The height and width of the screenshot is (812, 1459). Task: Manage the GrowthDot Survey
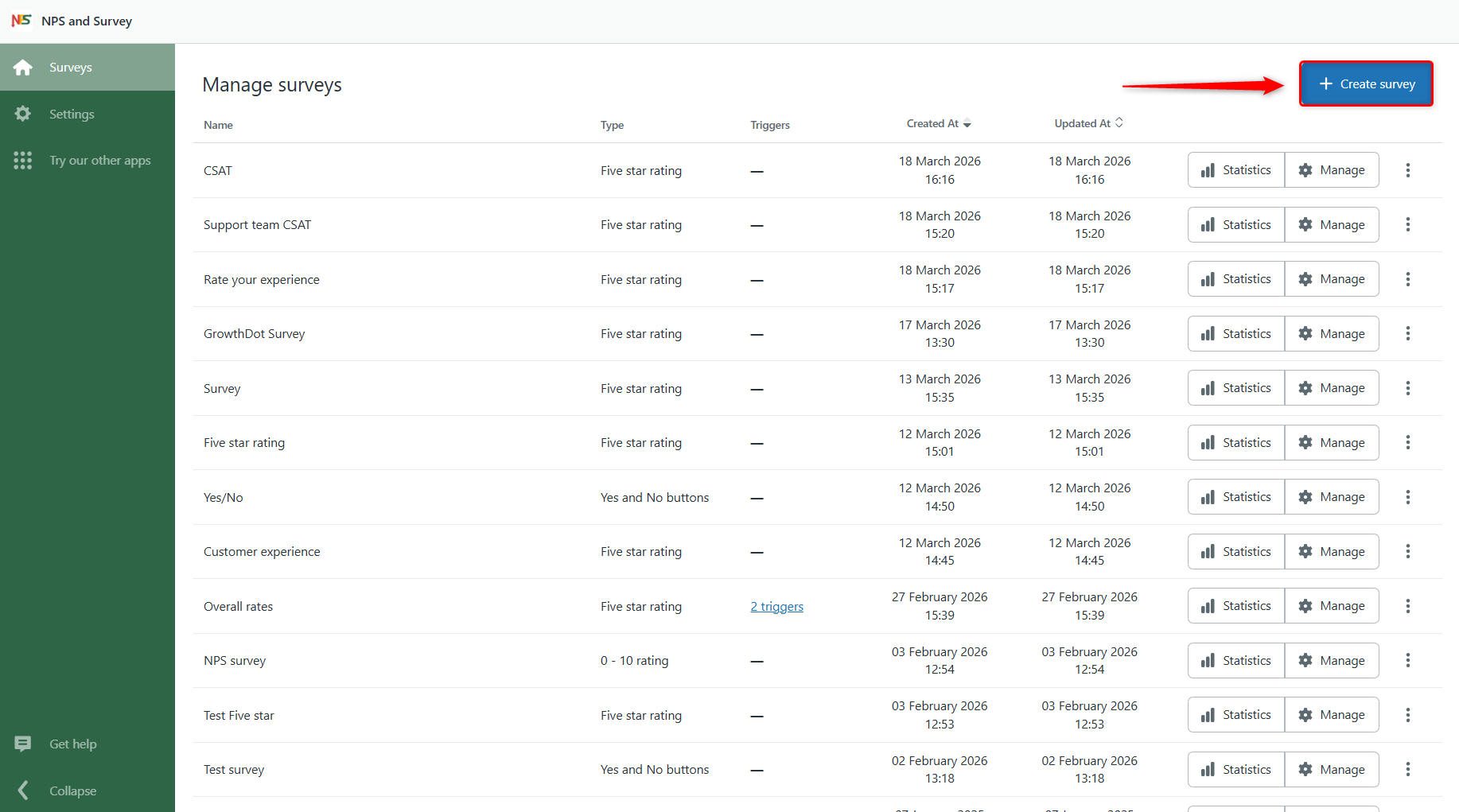click(x=1332, y=334)
